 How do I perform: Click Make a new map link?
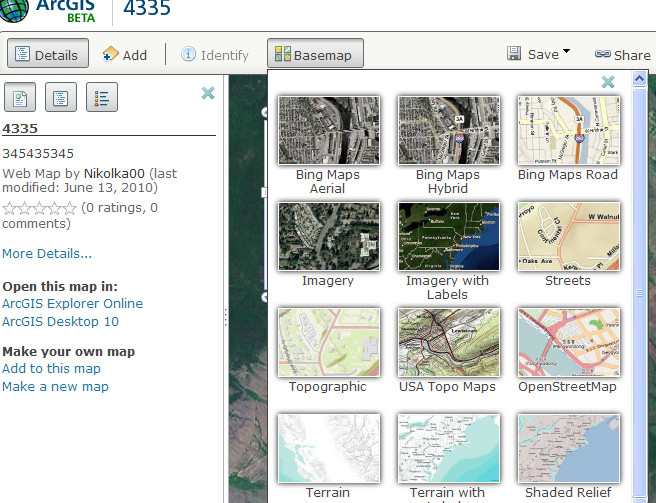tap(55, 386)
